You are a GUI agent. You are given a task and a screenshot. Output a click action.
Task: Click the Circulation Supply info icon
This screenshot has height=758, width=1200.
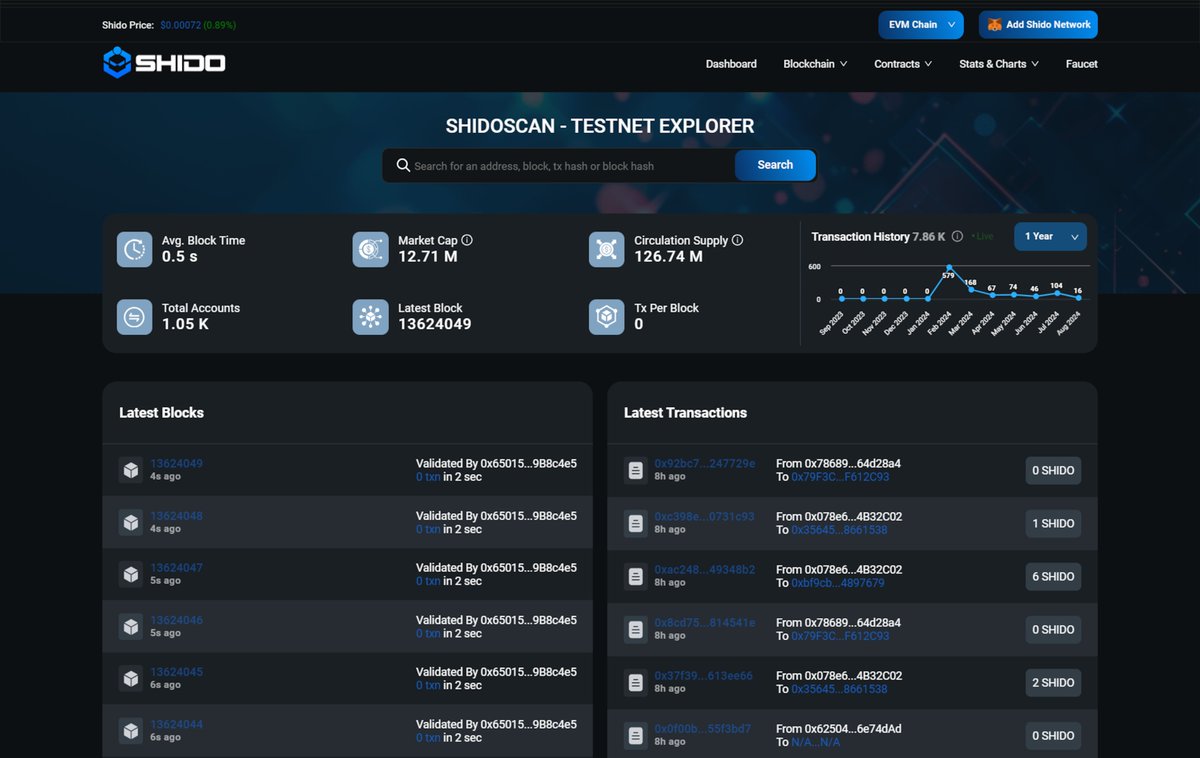738,240
